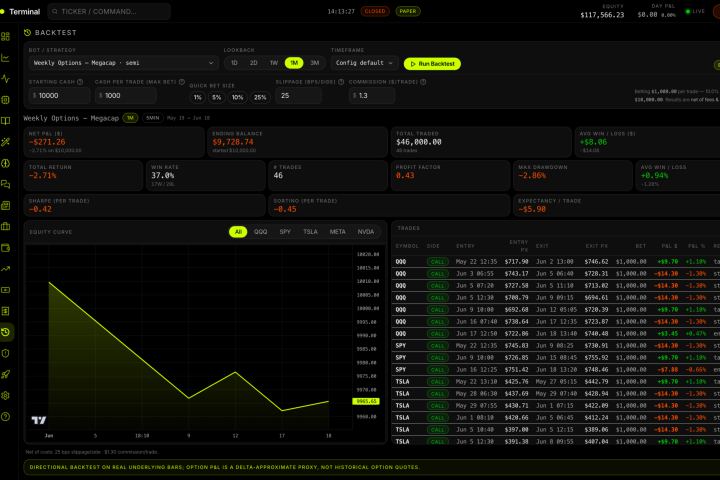Click the TSLA trade entered May 28 06:30
This screenshot has width=720, height=480.
(556, 394)
